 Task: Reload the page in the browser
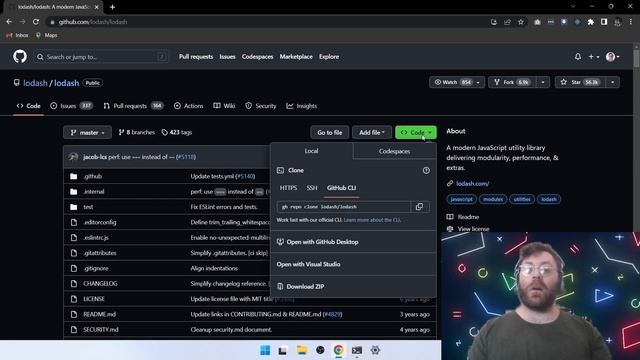click(x=36, y=22)
